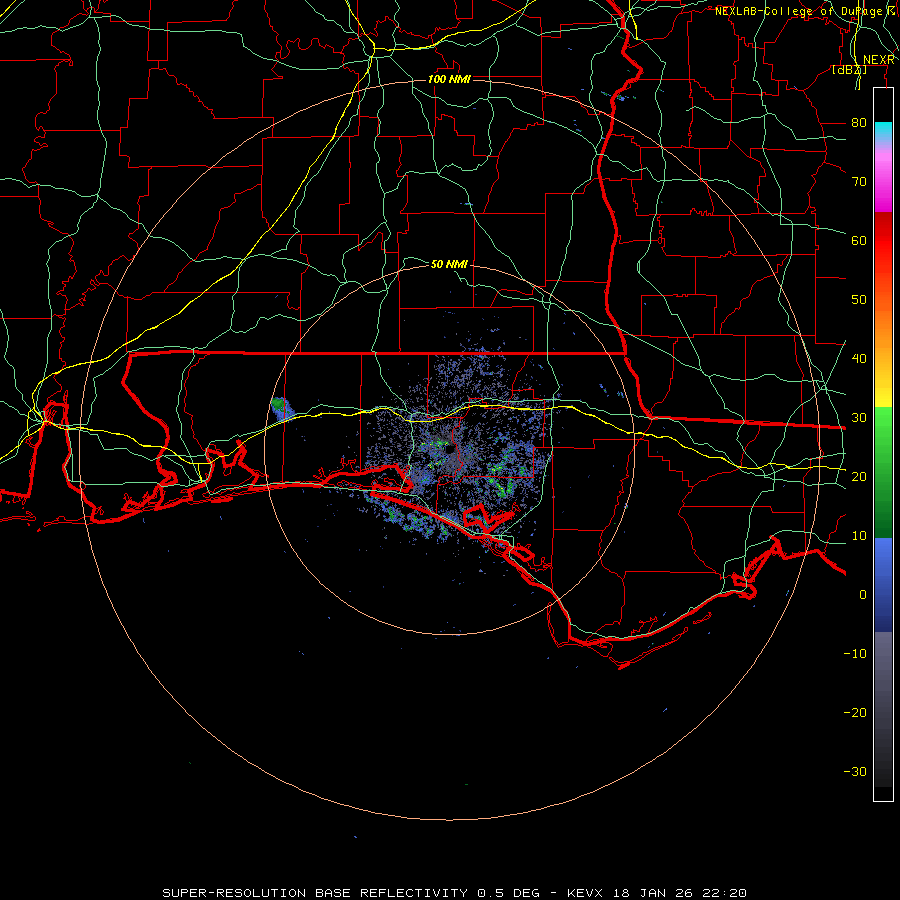Click the 40 value on dBZ scale
Viewport: 900px width, 900px height.
tap(859, 358)
